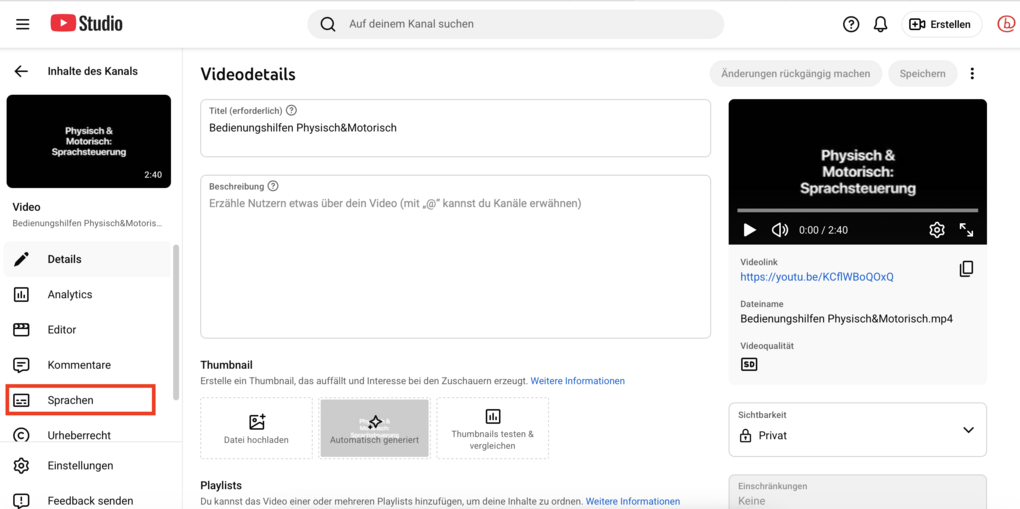Expand the Sichtbarkeit dropdown

[x=857, y=429]
